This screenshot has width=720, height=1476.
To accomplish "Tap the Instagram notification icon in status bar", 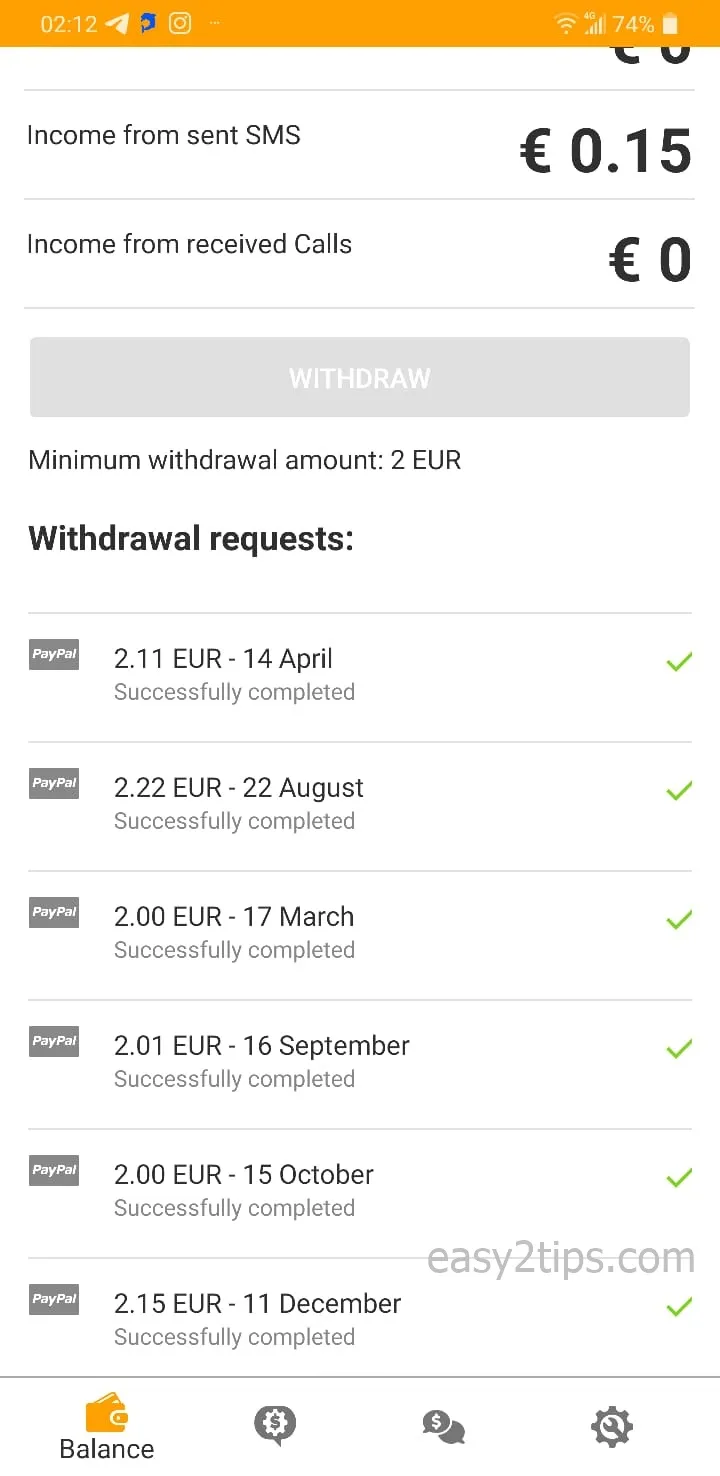I will coord(180,23).
